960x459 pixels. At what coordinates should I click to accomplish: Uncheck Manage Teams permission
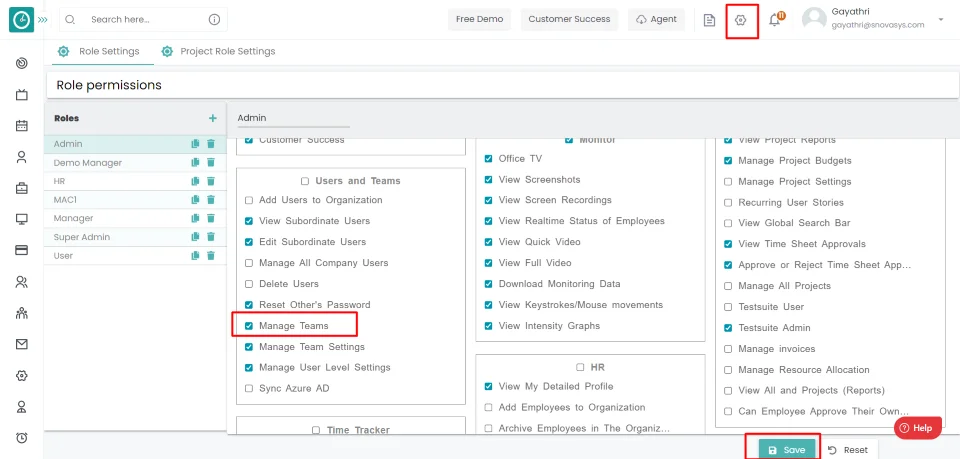[x=249, y=326]
